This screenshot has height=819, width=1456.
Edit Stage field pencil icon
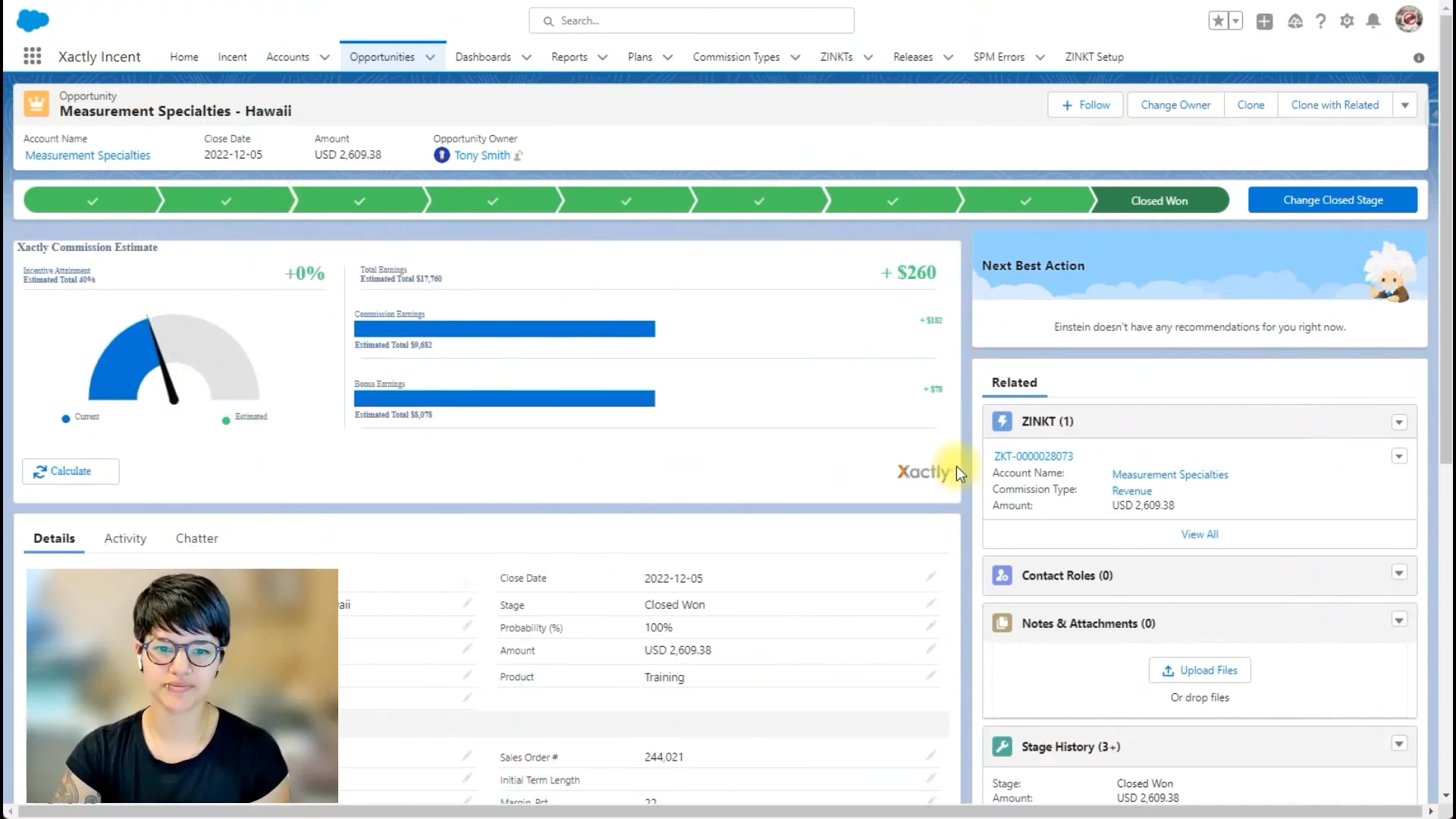(x=930, y=604)
